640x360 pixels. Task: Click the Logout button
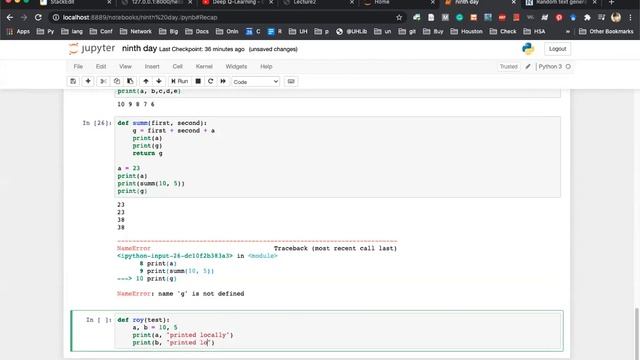coord(557,49)
